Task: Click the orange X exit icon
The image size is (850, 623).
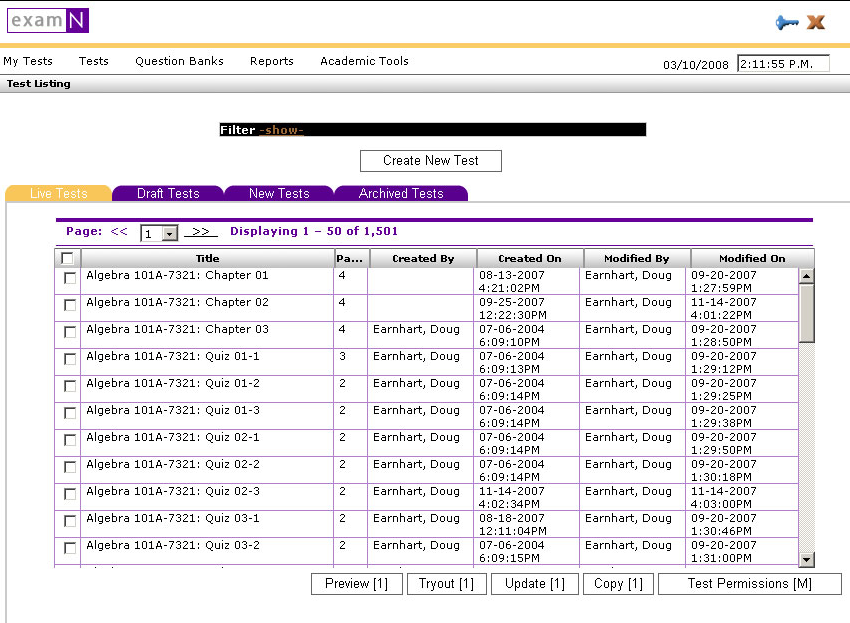Action: click(816, 21)
